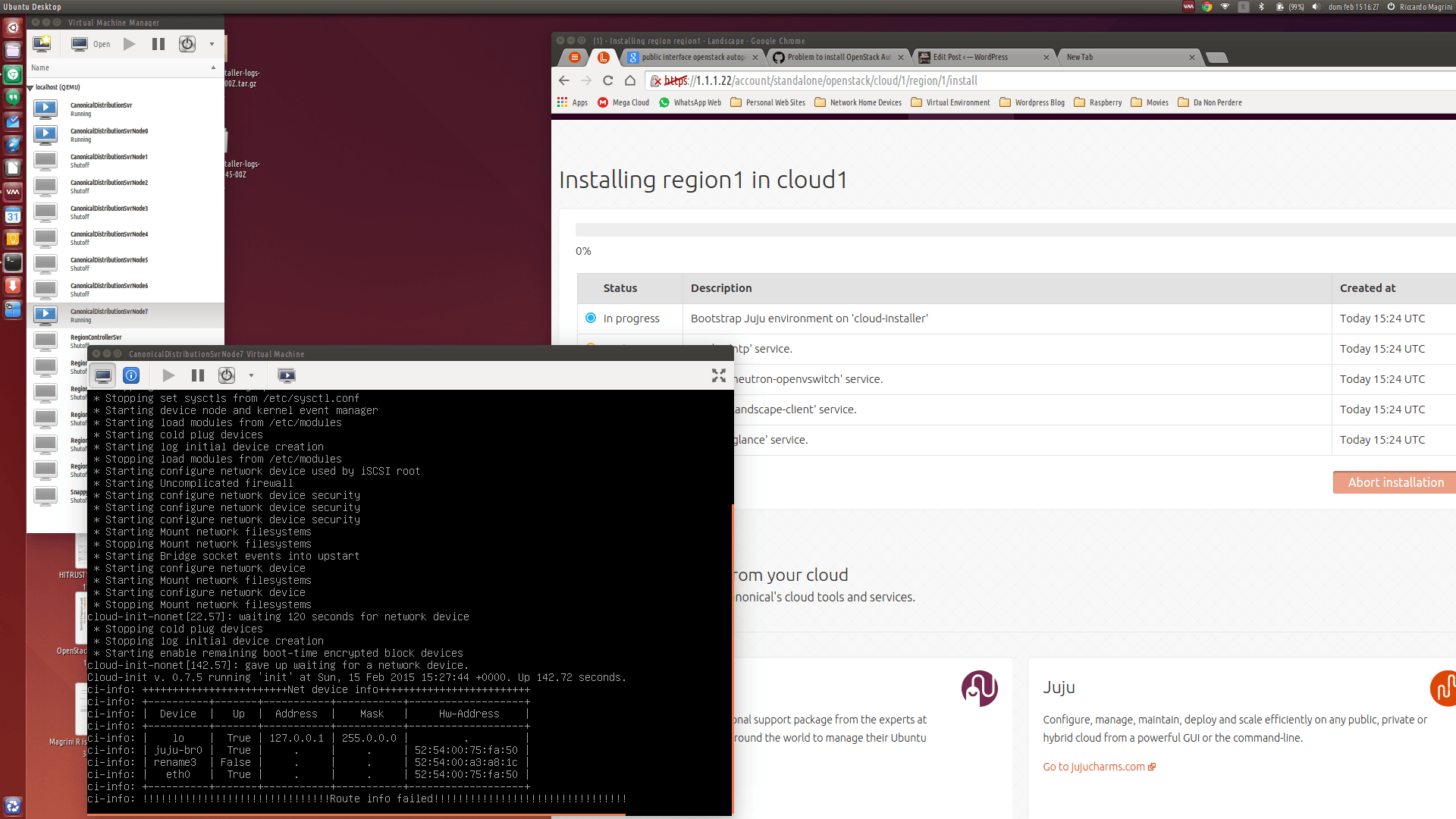Click the Abort installation button

1395,482
